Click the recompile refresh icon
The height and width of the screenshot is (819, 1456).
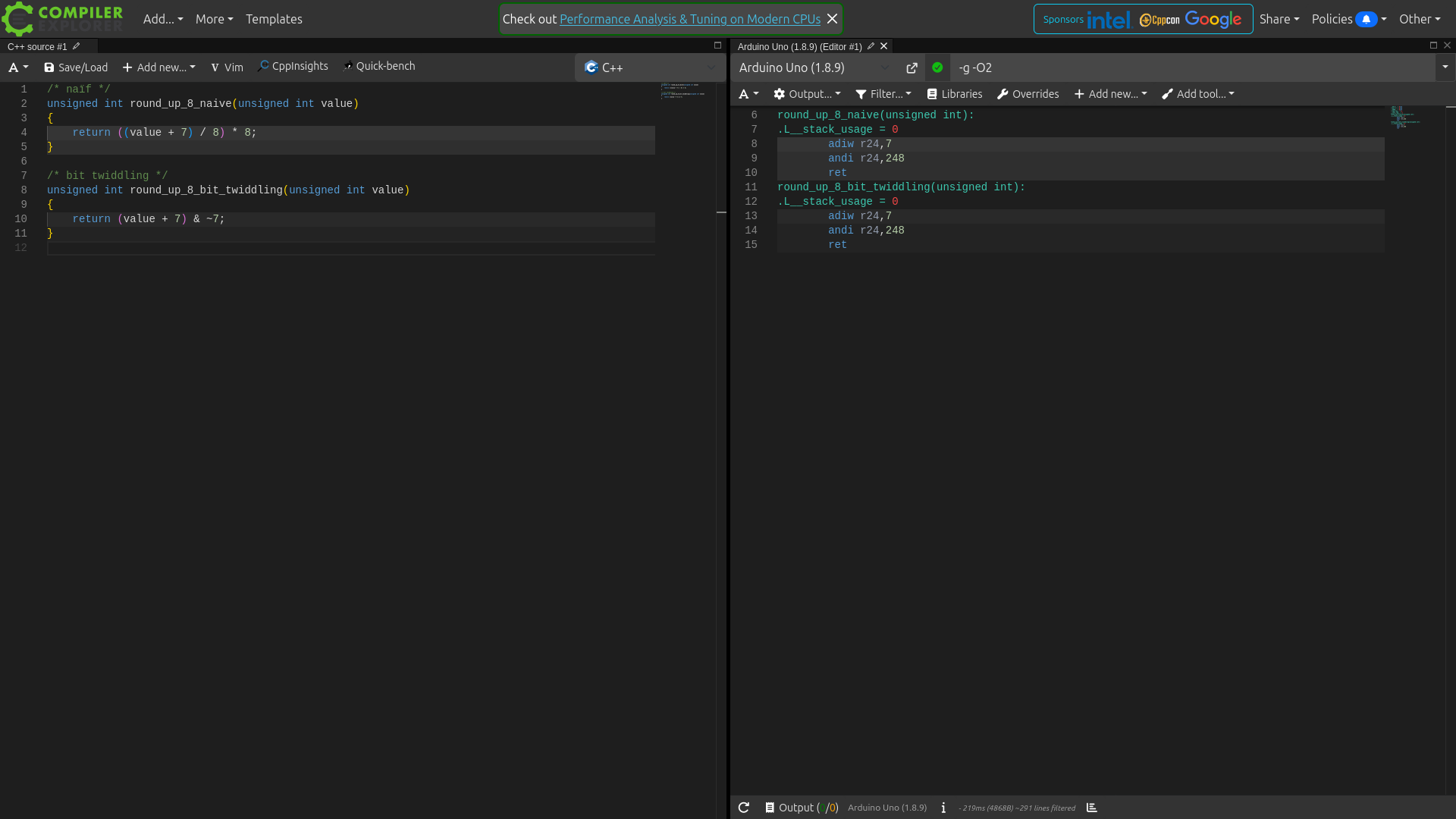pos(744,808)
